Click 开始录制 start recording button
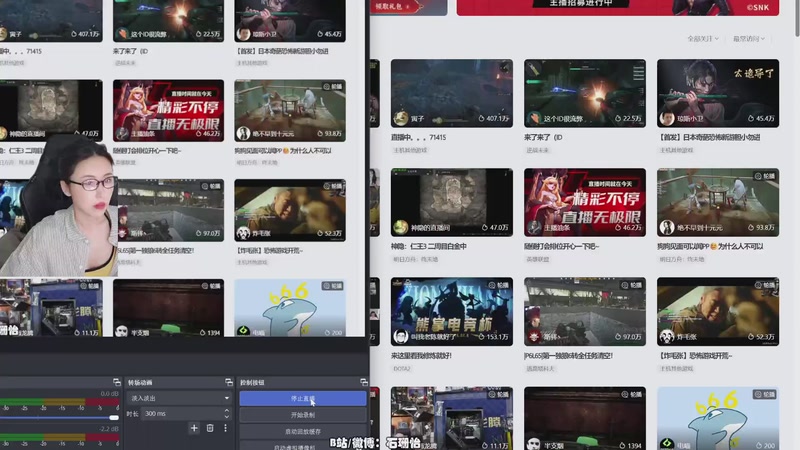Viewport: 800px width, 450px height. (x=303, y=415)
